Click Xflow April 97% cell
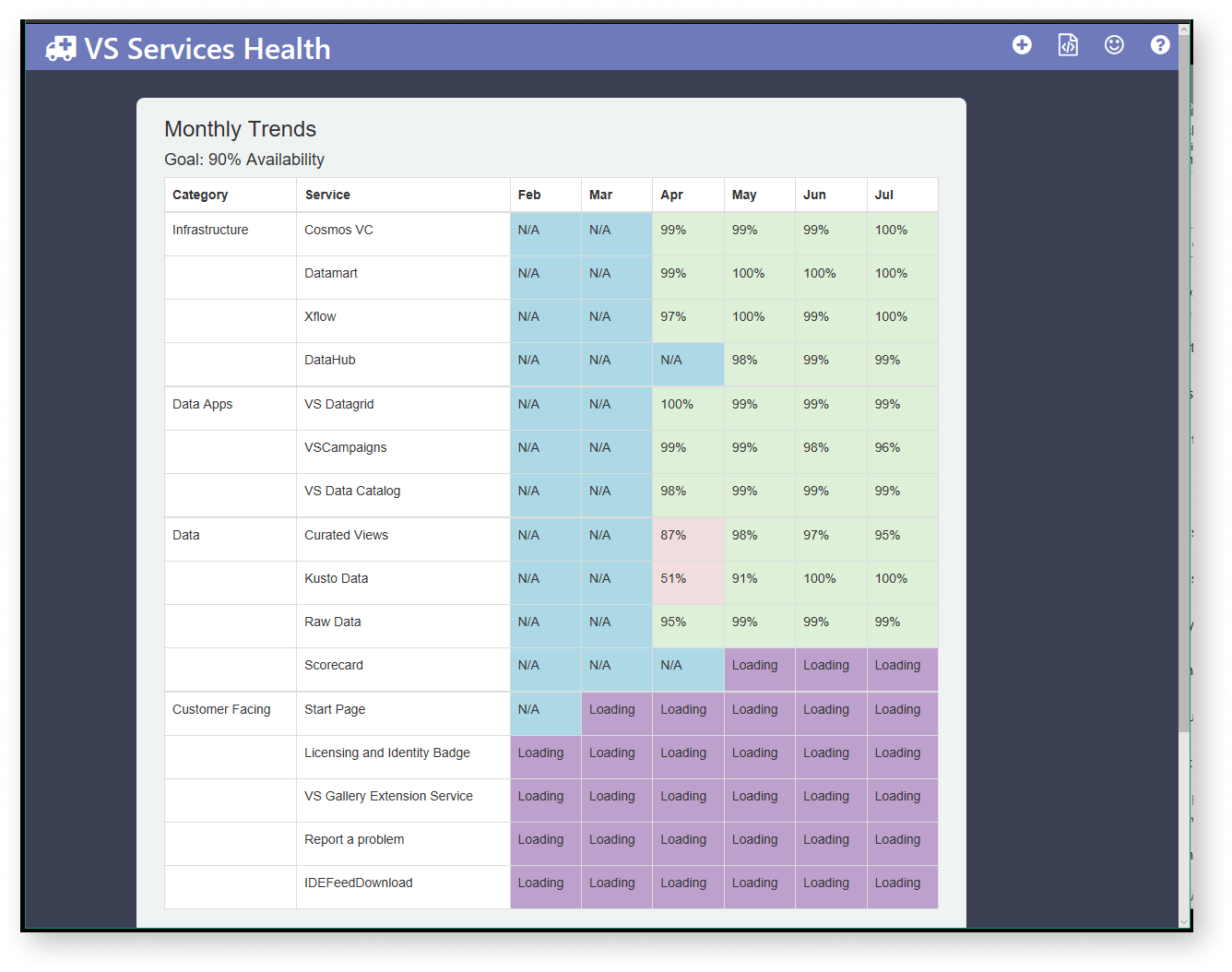Viewport: 1232px width, 972px height. point(688,321)
